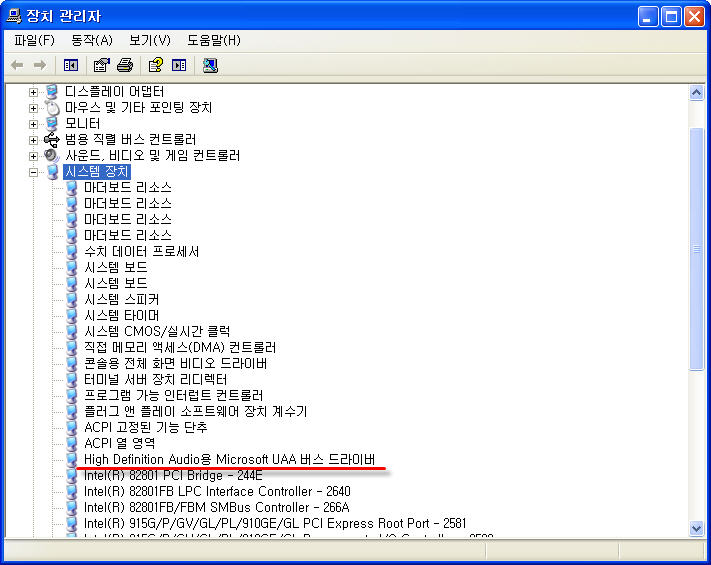Select 콘솔용 전체 화면 비디오 드라이버 entry
This screenshot has width=711, height=565.
(175, 364)
